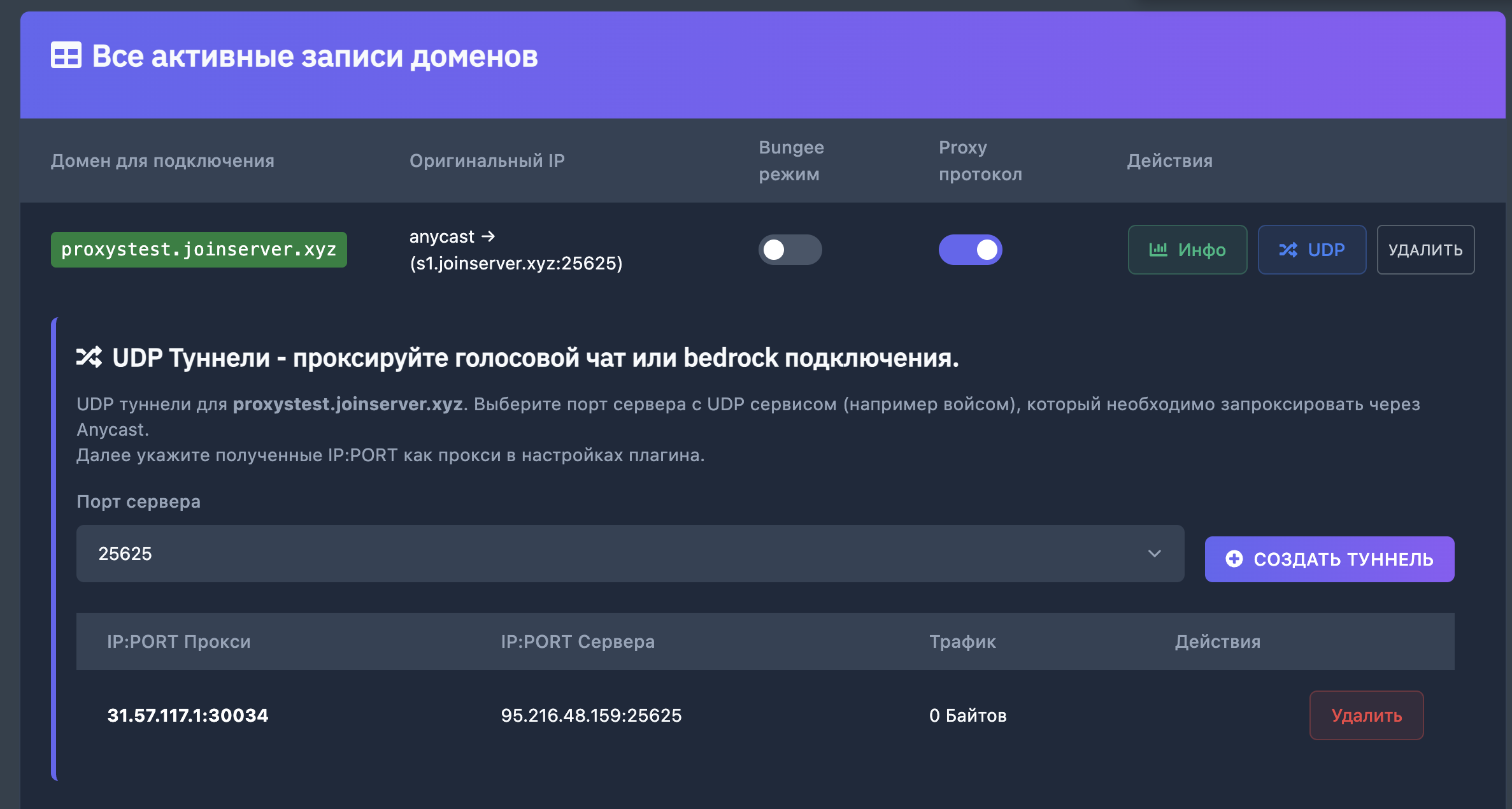Click the bar chart icon on Инфо

coord(1158,250)
